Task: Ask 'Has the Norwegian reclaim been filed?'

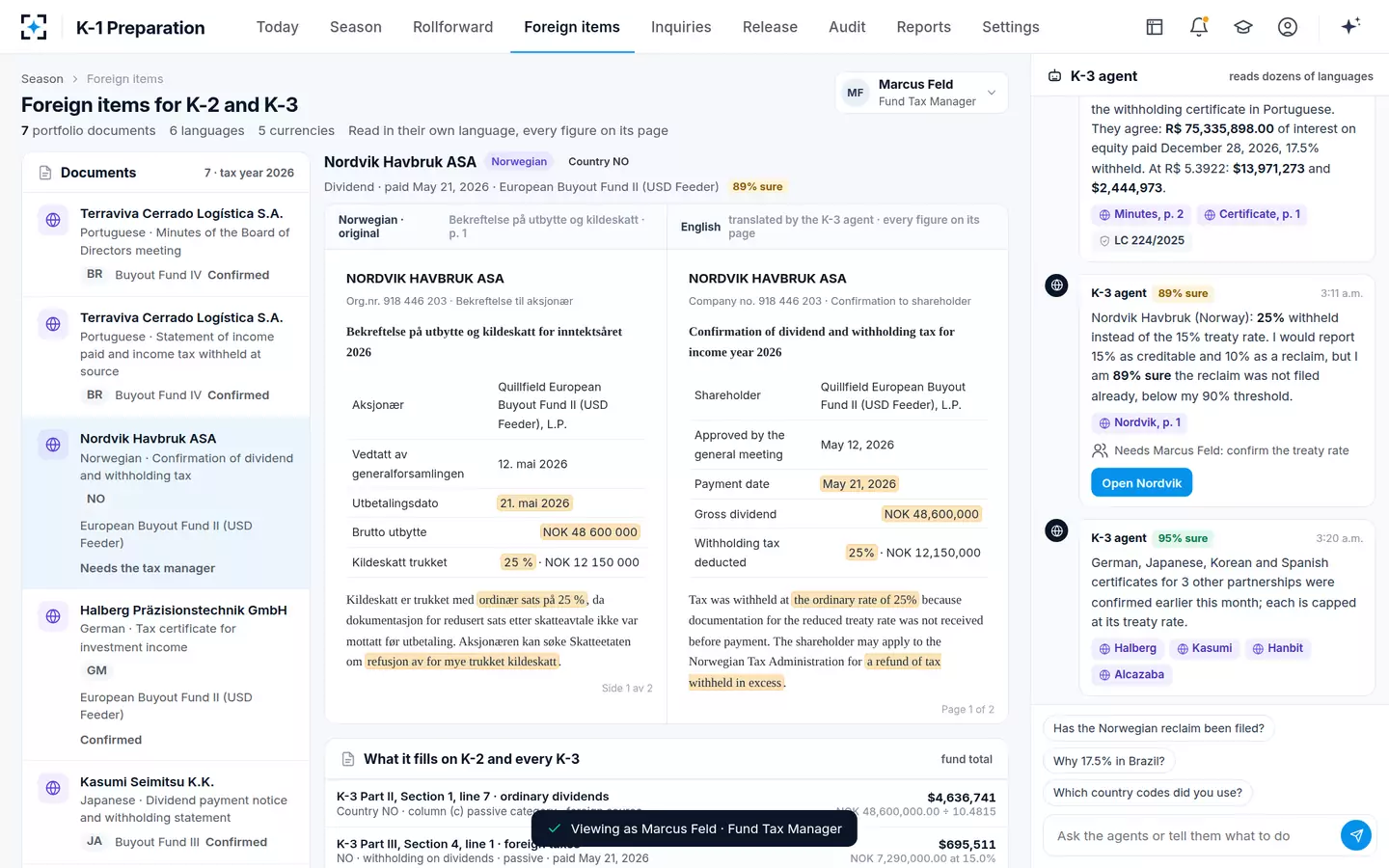Action: tap(1158, 728)
